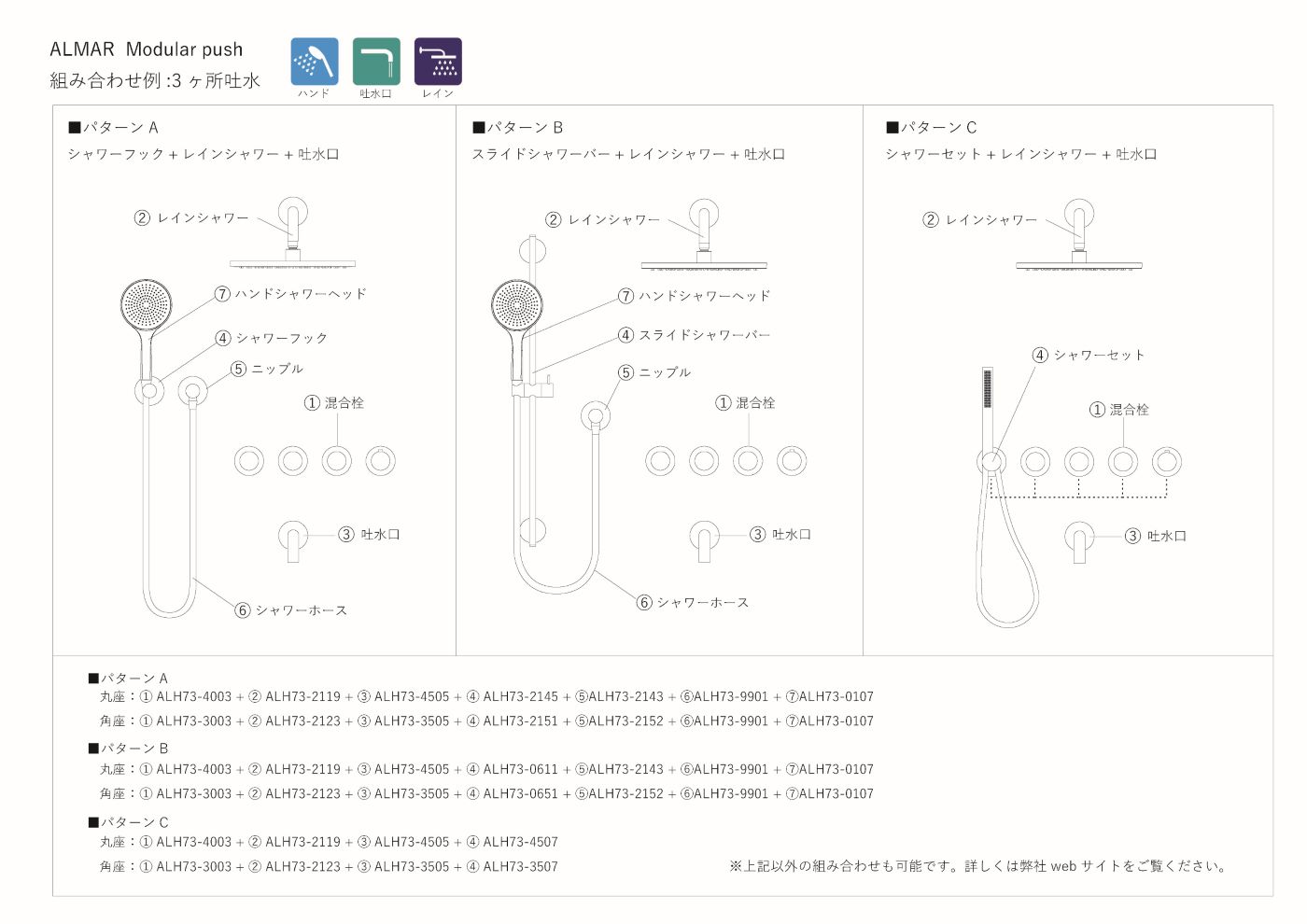This screenshot has height=924, width=1307.
Task: Click Pattern A label ② レインシャワー
Action: [x=191, y=217]
